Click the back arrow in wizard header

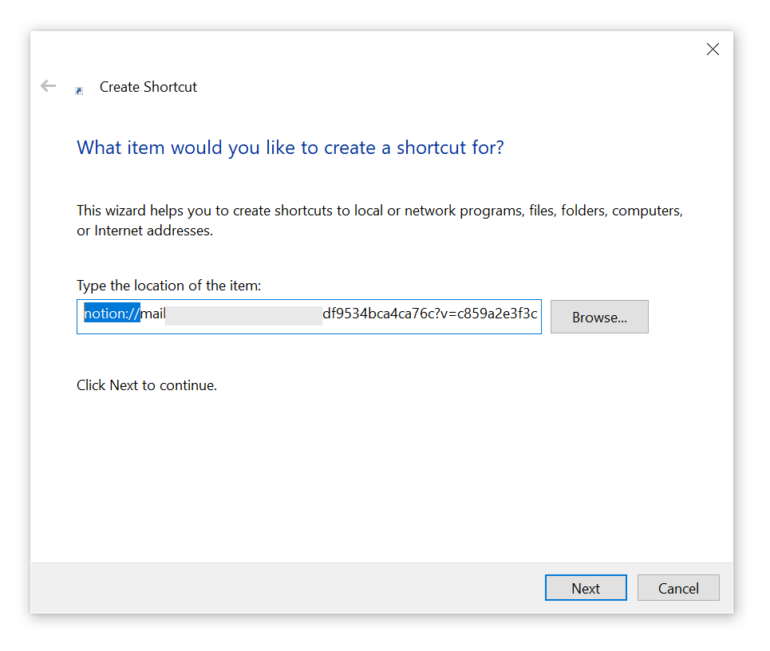pos(48,87)
